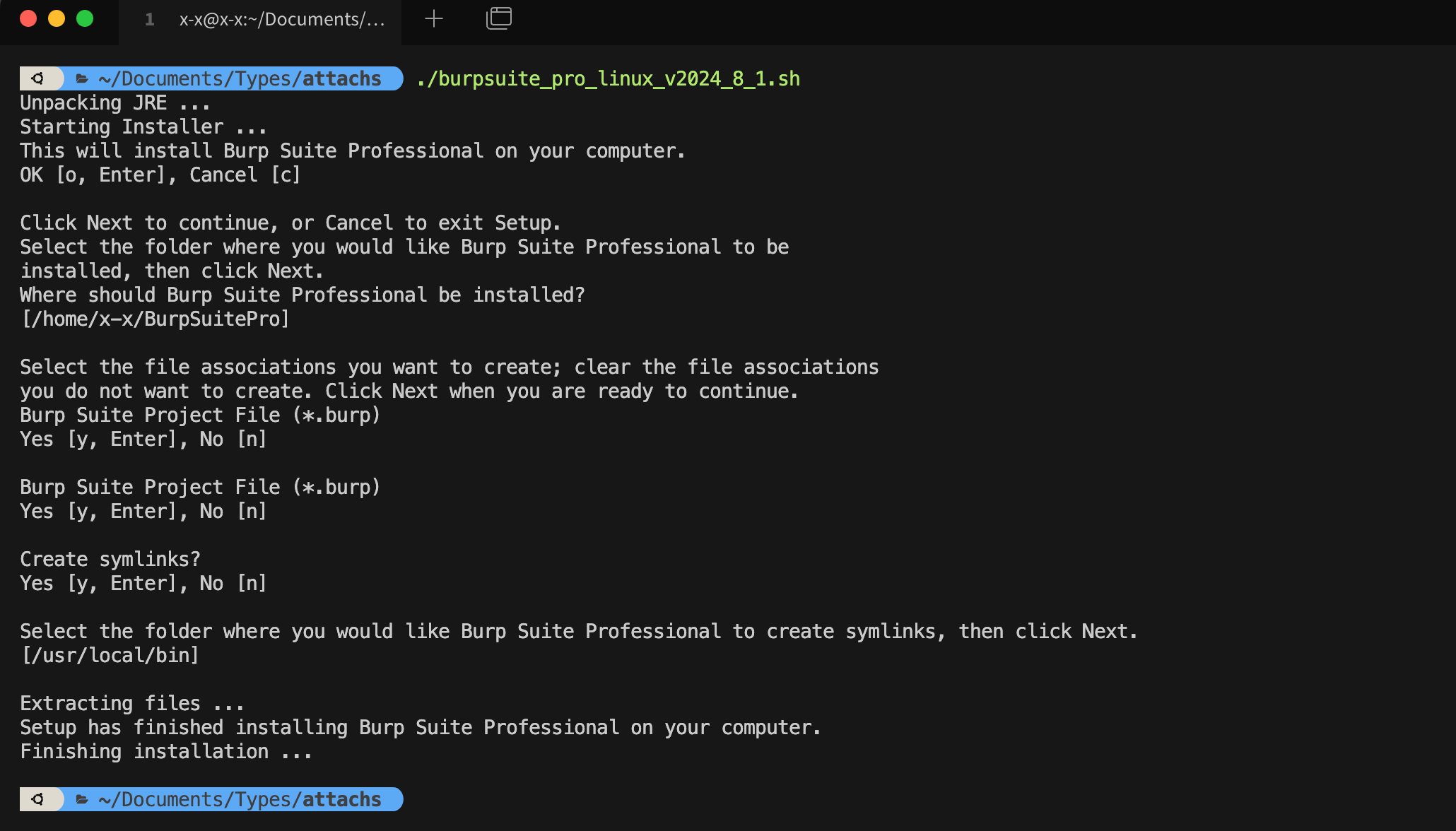Viewport: 1456px width, 831px height.
Task: Click 'Yes [y, Enter], No [n]' under Create symlinks
Action: click(x=143, y=584)
